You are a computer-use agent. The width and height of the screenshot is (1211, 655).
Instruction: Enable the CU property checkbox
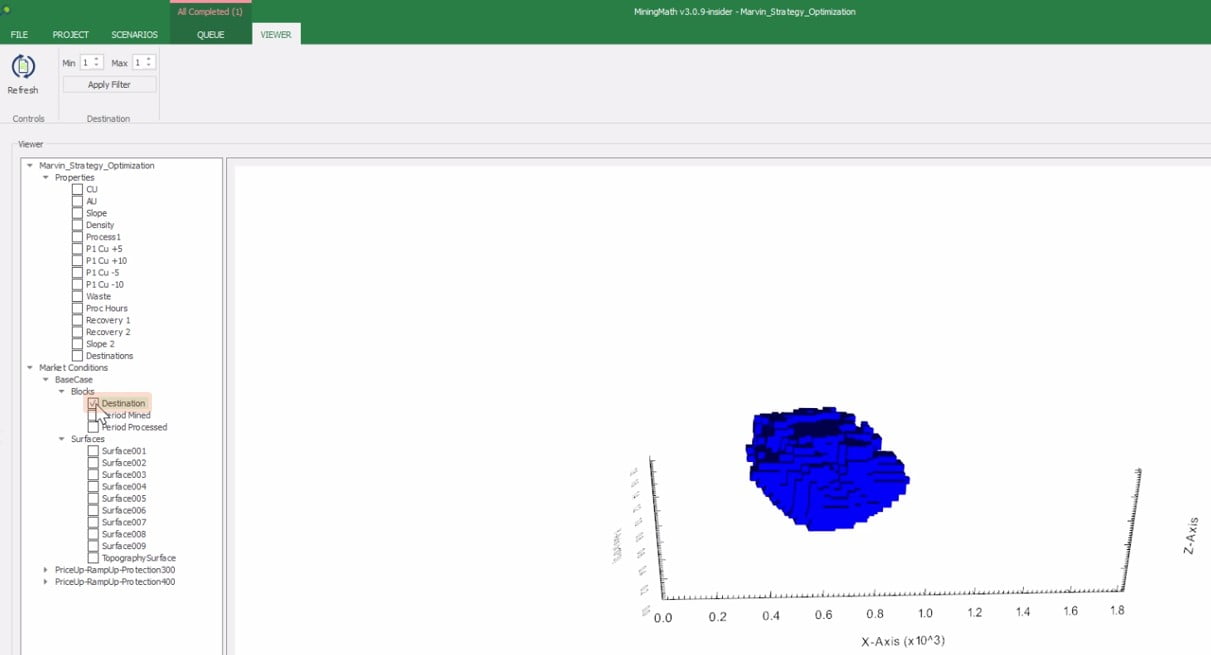78,189
